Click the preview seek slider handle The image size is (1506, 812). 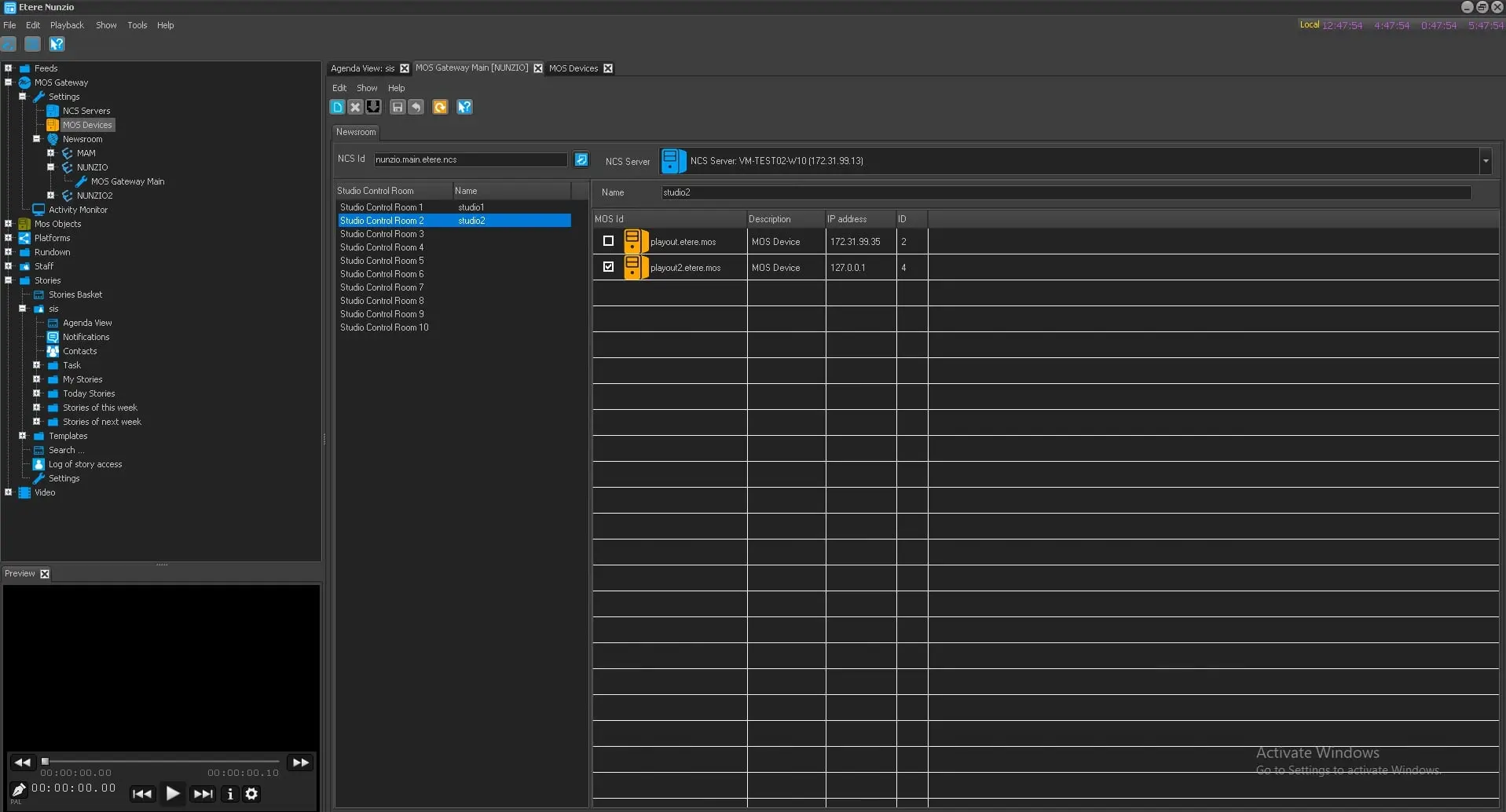[x=45, y=761]
